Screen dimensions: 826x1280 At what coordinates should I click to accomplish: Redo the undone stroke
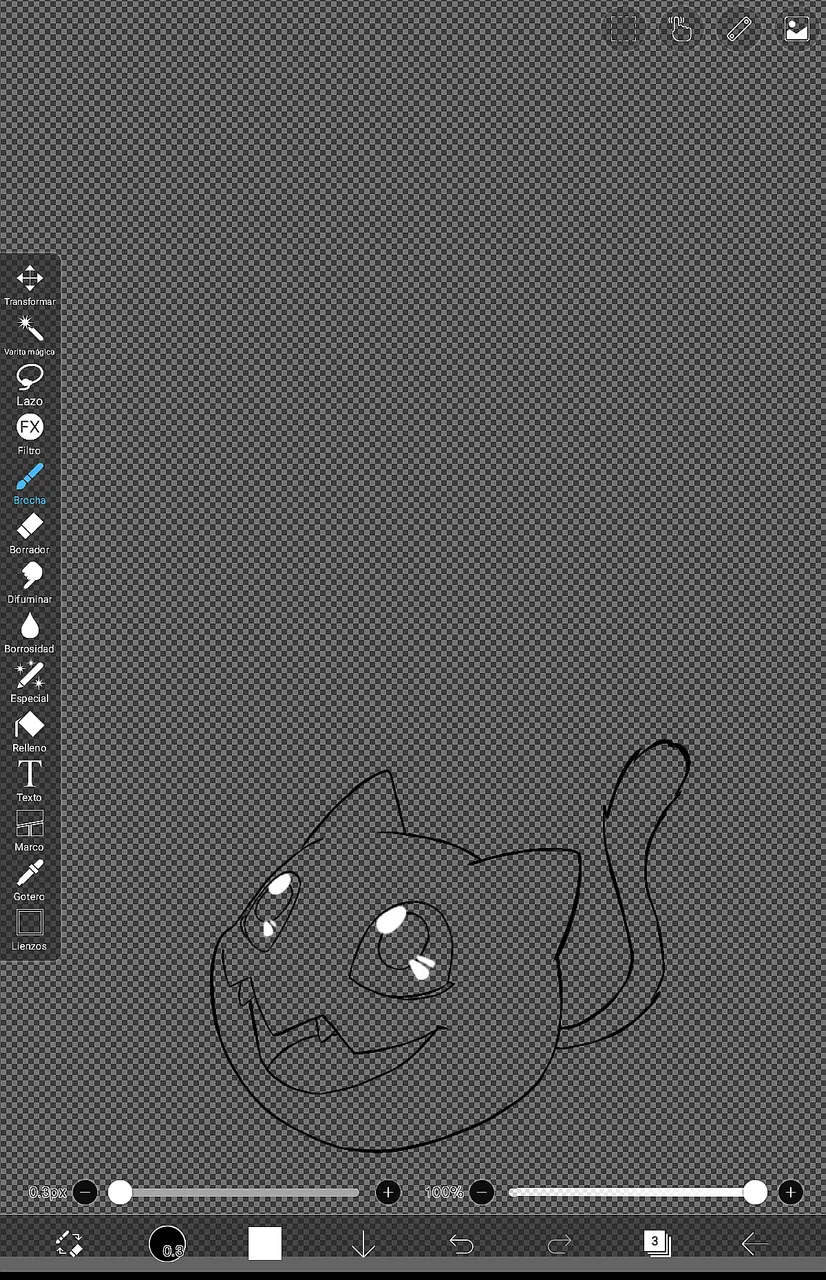[x=559, y=1244]
